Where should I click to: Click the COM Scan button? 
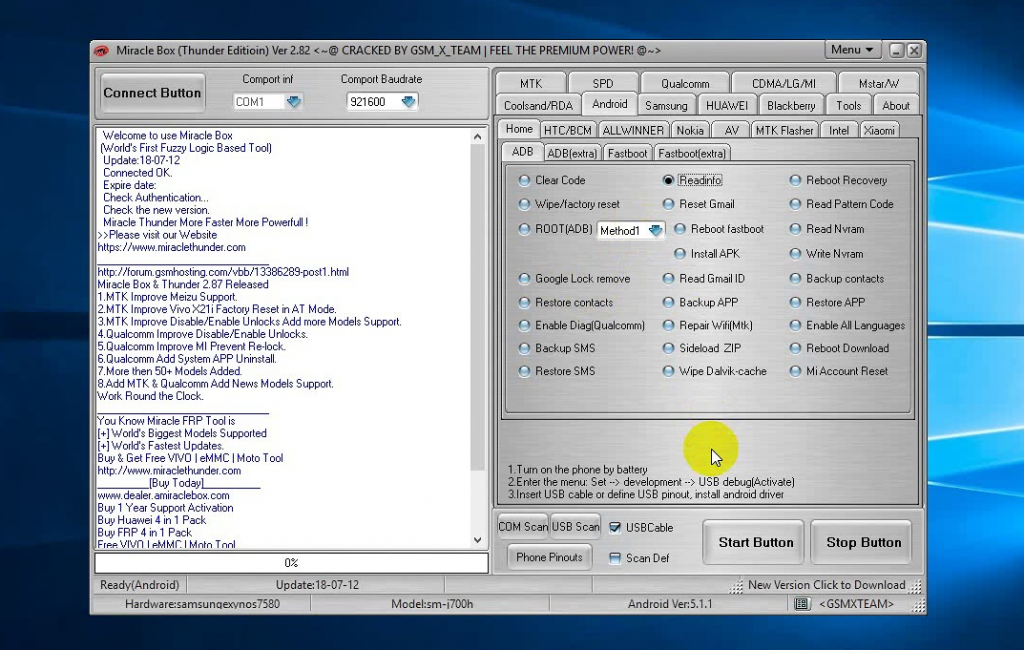pos(522,527)
